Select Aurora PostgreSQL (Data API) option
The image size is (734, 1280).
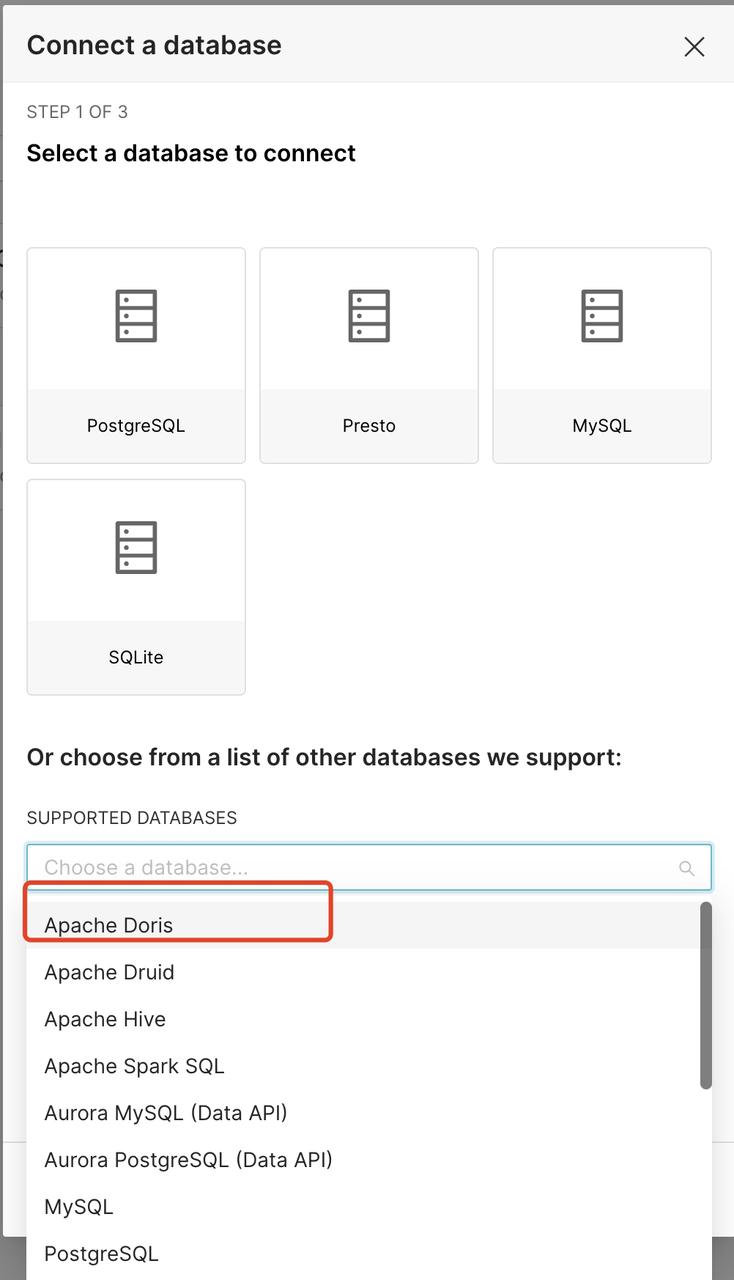[x=188, y=1160]
